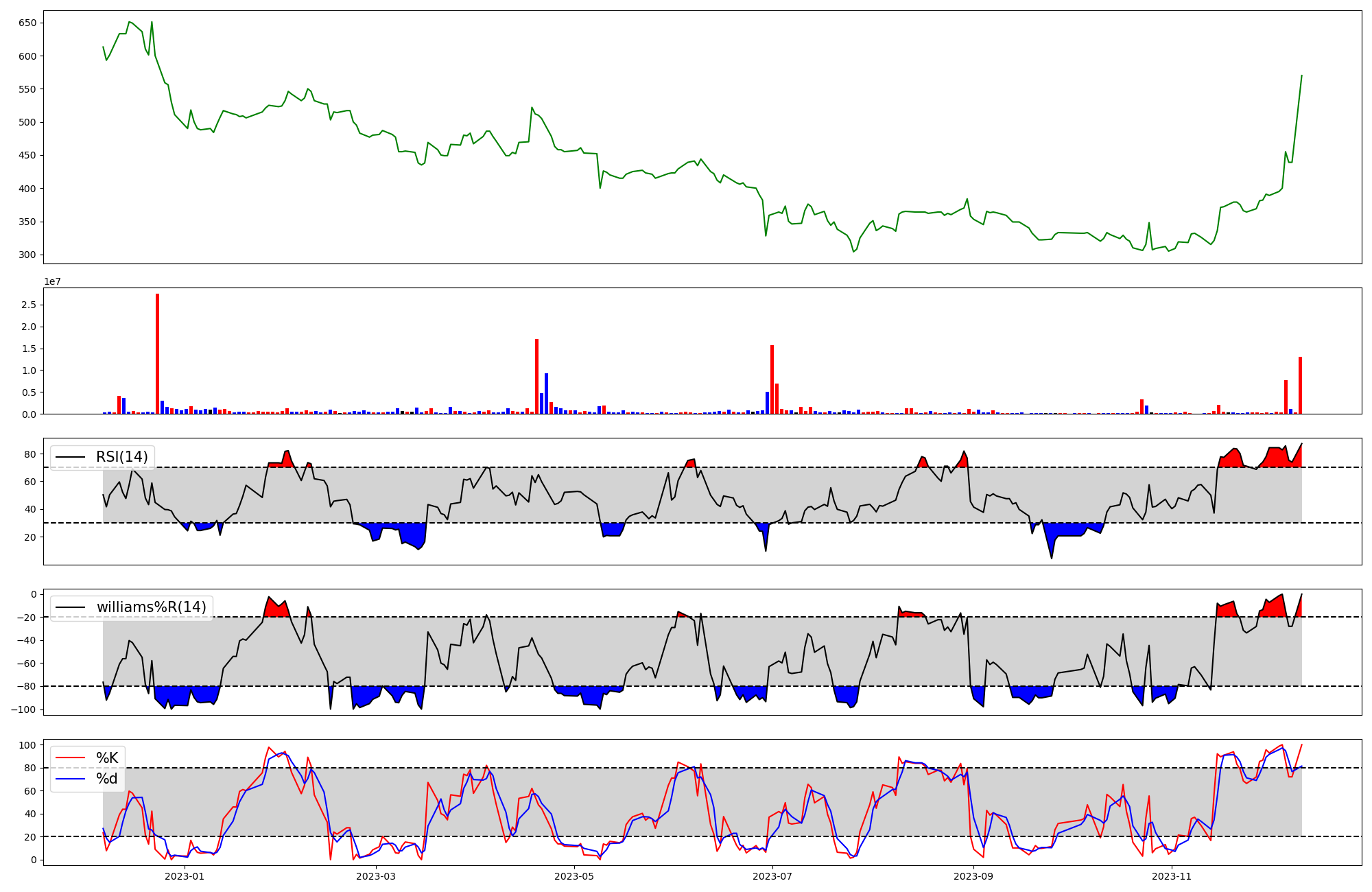Click the tallest red volume bar
This screenshot has height=892, width=1372.
click(157, 354)
